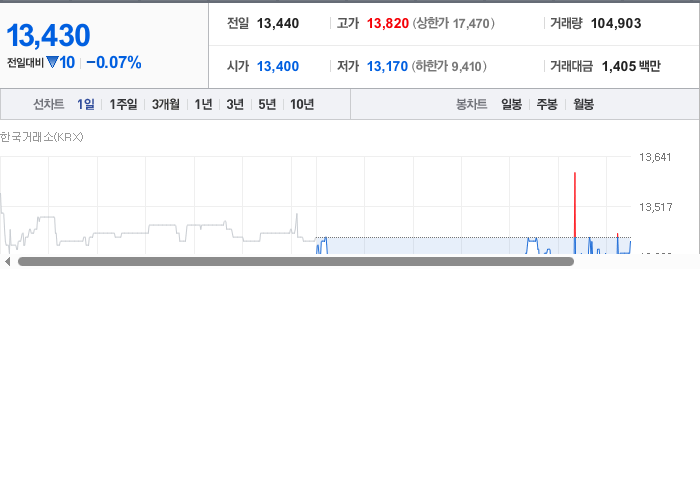Show the 3개월 line chart
This screenshot has width=700, height=490.
click(x=166, y=104)
